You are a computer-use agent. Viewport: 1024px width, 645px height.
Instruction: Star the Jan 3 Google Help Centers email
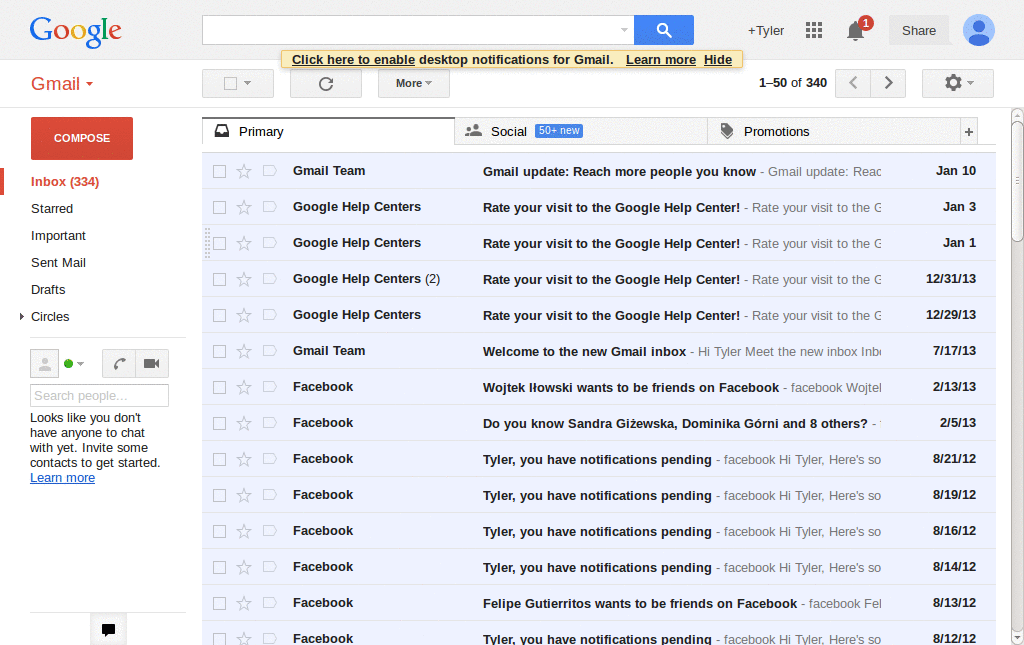pos(244,207)
